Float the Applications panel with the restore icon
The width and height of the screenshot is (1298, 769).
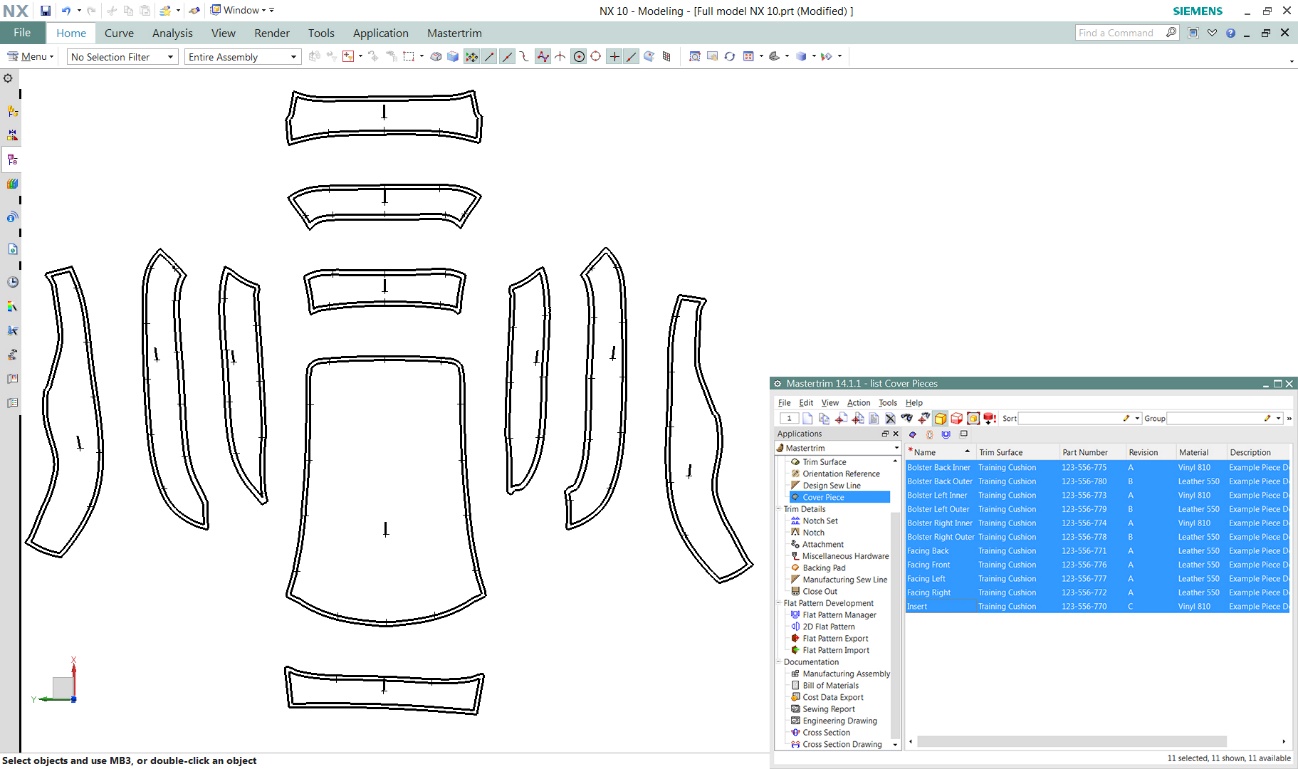tap(884, 434)
